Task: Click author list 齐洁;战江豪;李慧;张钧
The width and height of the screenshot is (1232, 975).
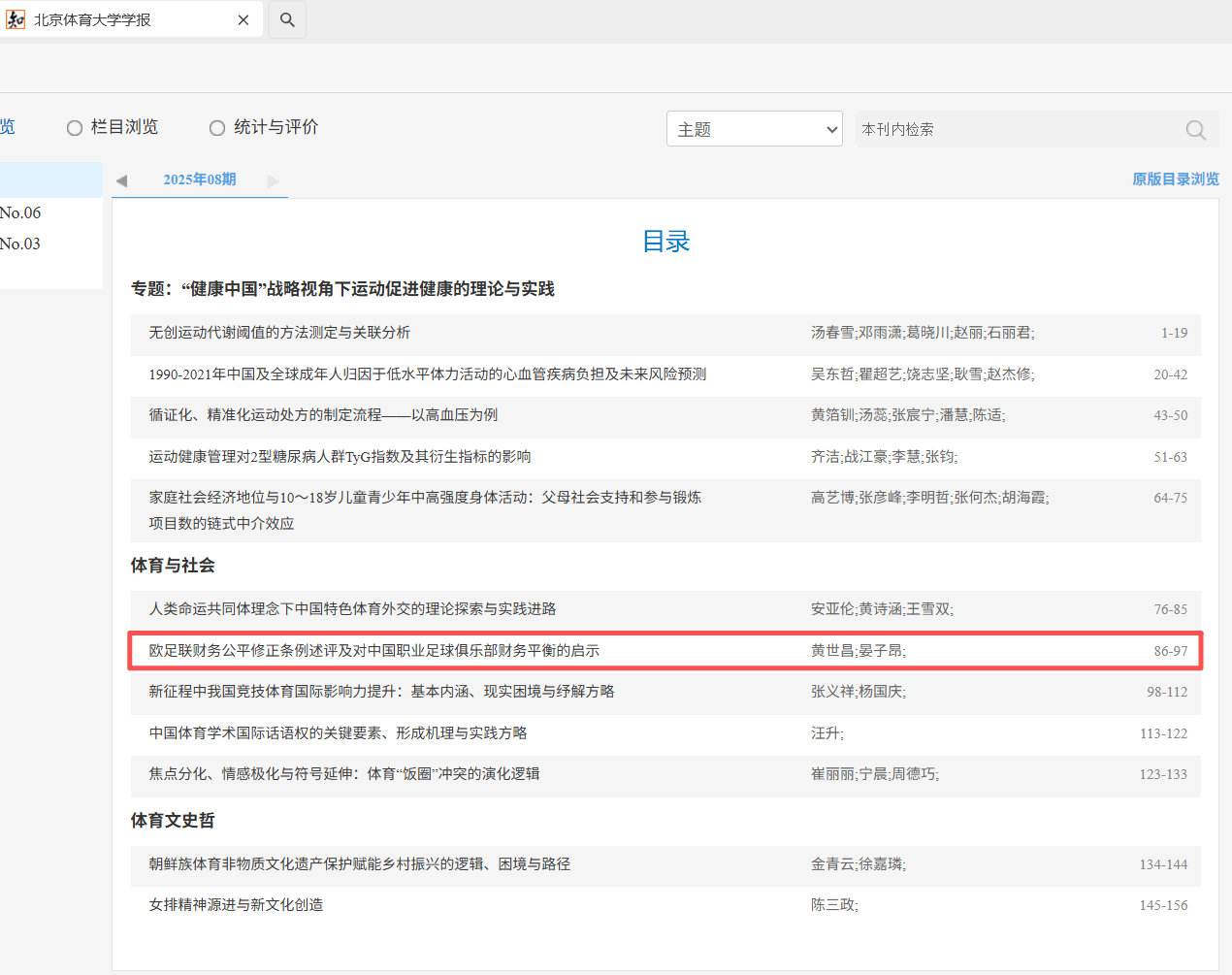Action: tap(884, 457)
